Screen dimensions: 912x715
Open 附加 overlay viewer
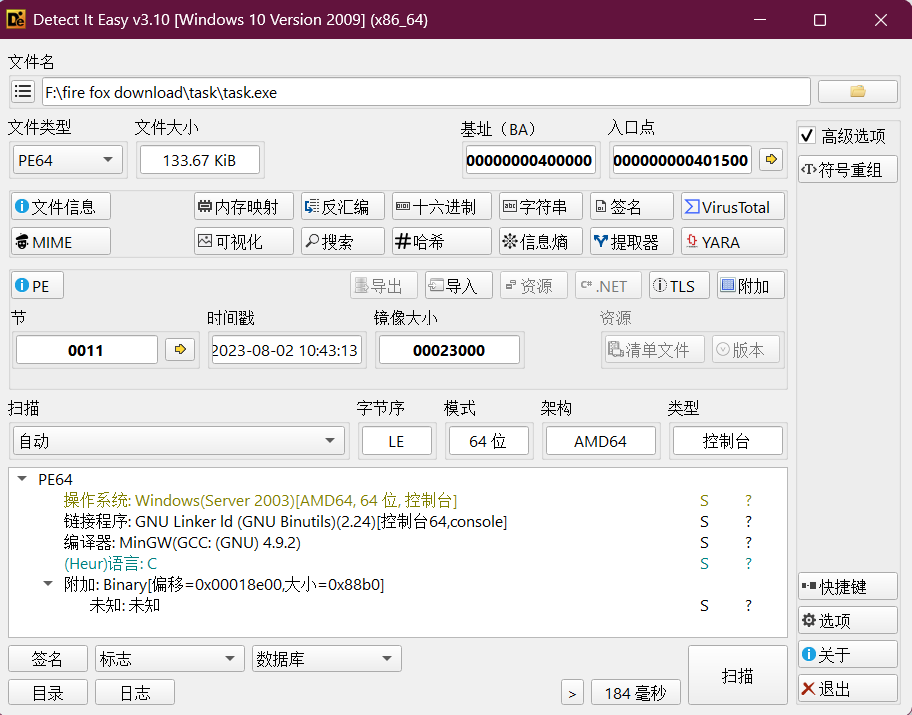pyautogui.click(x=751, y=286)
